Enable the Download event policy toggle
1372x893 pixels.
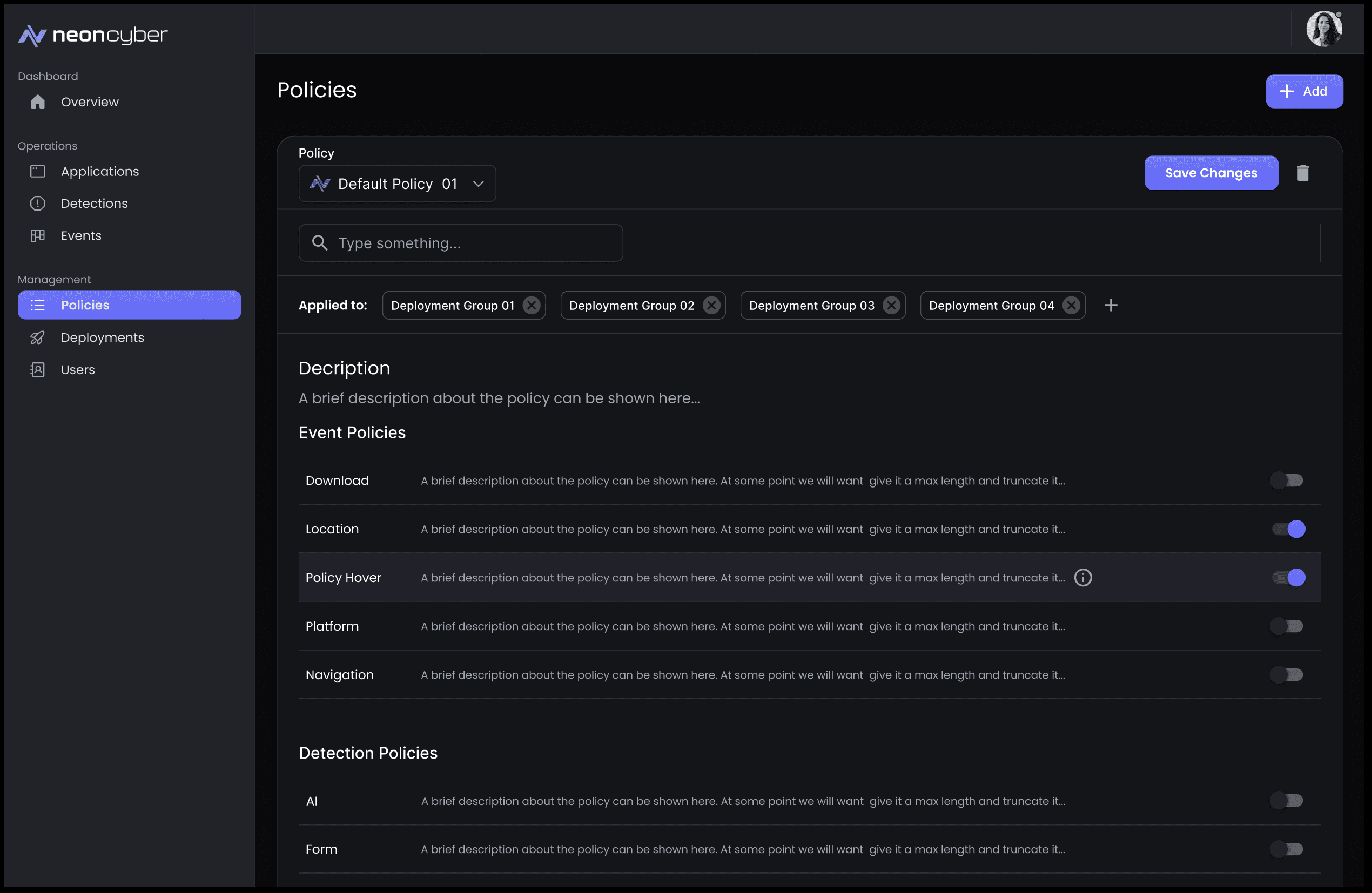[x=1286, y=481]
